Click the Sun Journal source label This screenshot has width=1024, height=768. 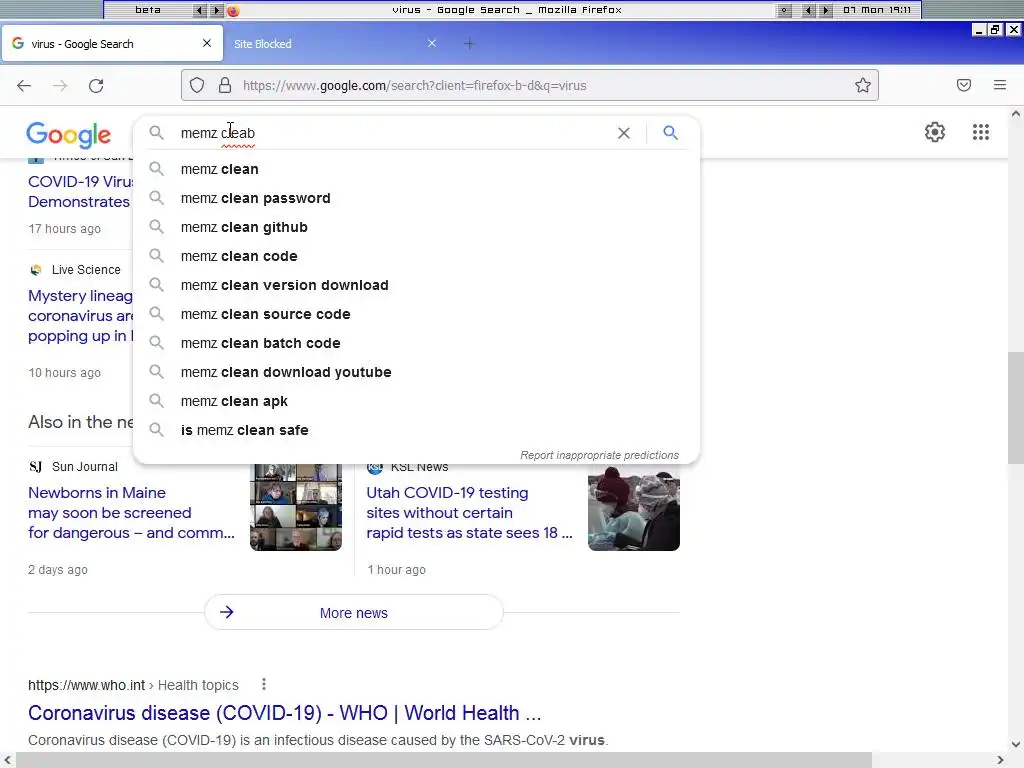point(85,467)
